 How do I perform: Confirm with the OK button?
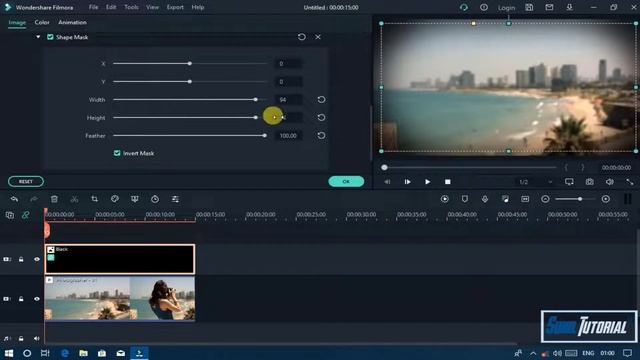click(x=346, y=181)
